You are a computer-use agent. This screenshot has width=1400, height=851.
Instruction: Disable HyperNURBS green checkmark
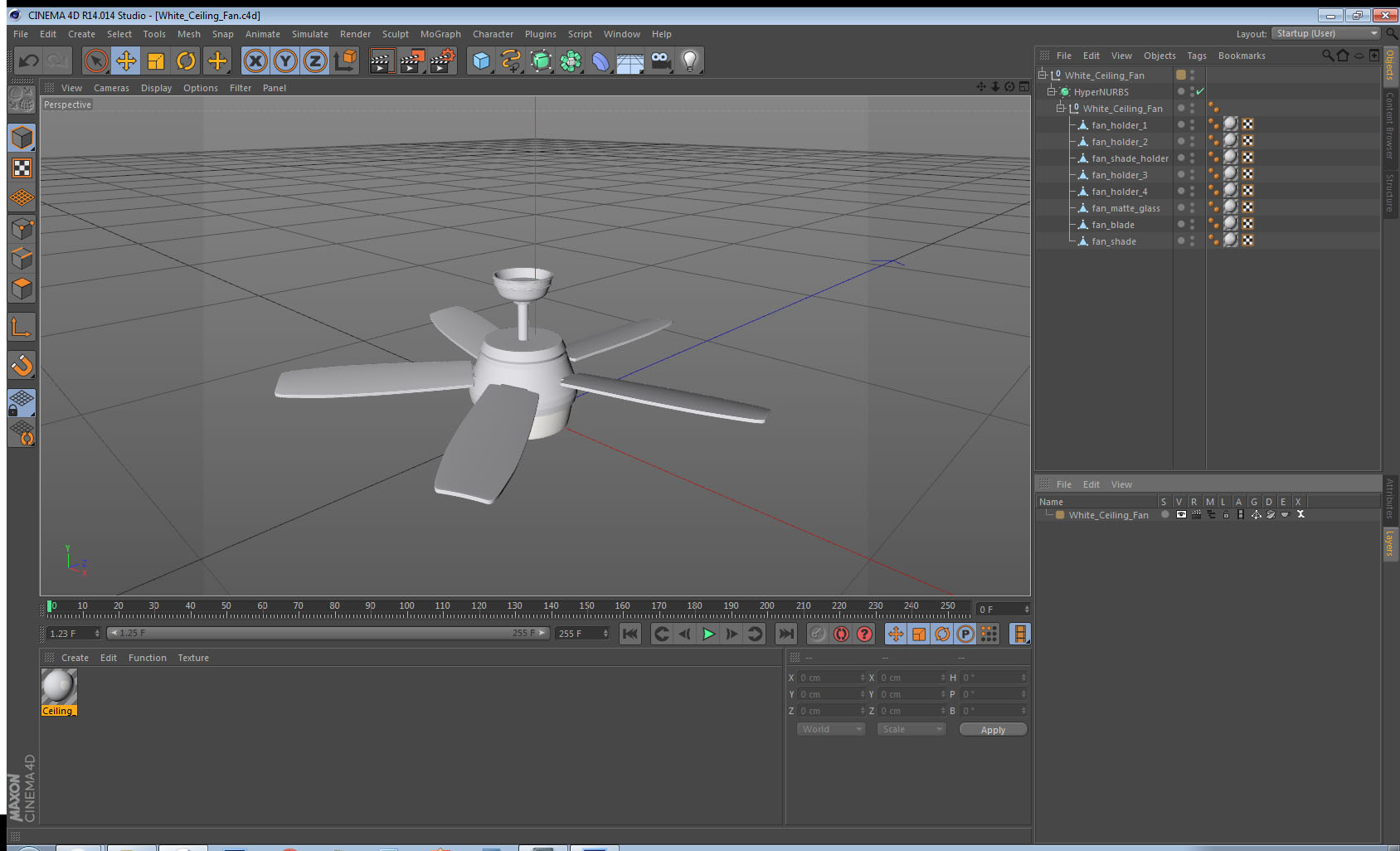[1200, 91]
